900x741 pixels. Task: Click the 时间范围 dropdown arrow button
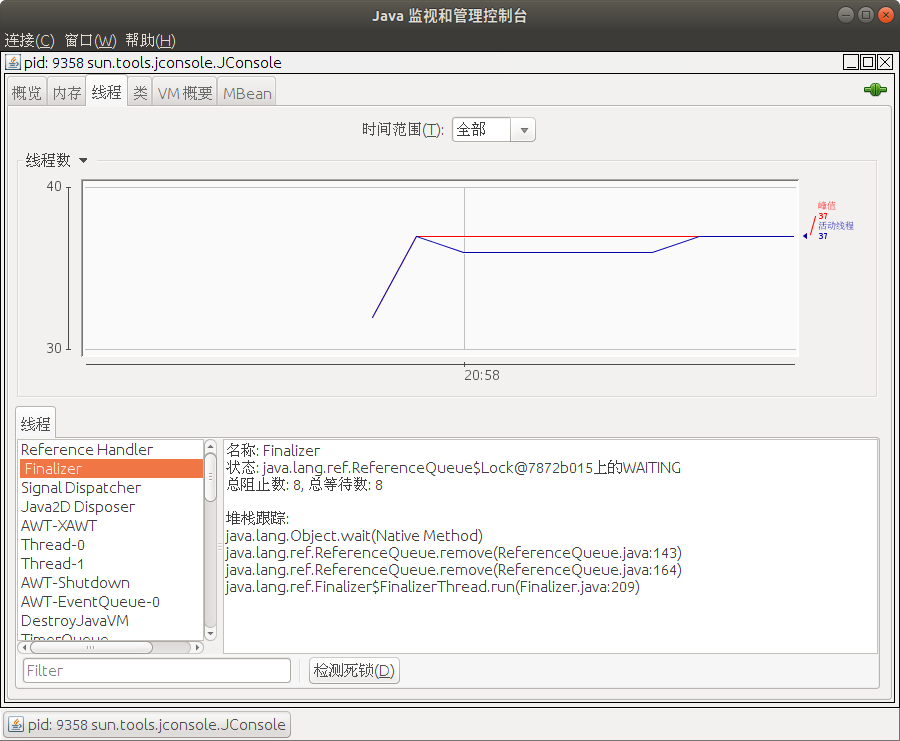523,130
